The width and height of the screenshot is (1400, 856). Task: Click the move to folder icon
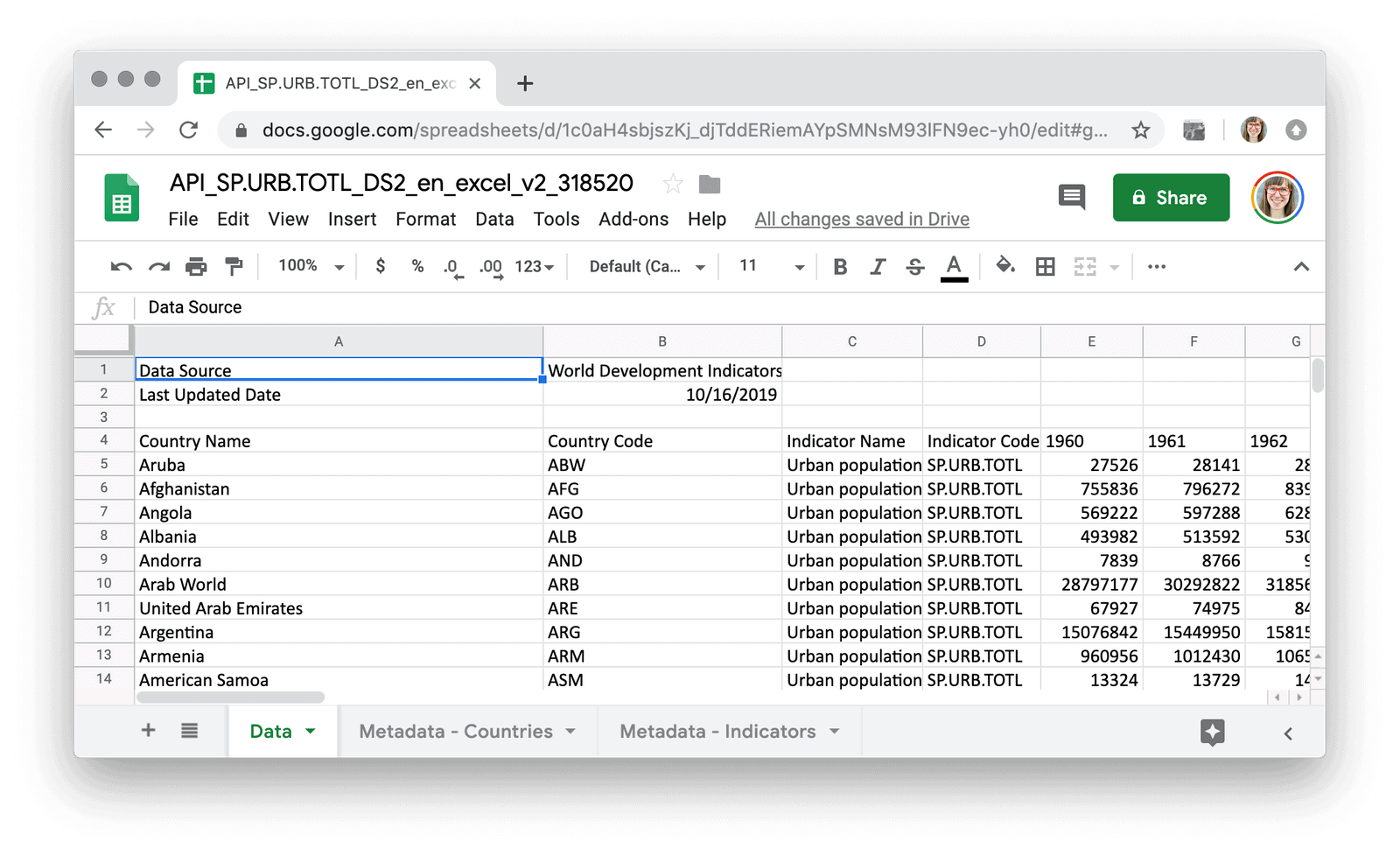(x=710, y=184)
